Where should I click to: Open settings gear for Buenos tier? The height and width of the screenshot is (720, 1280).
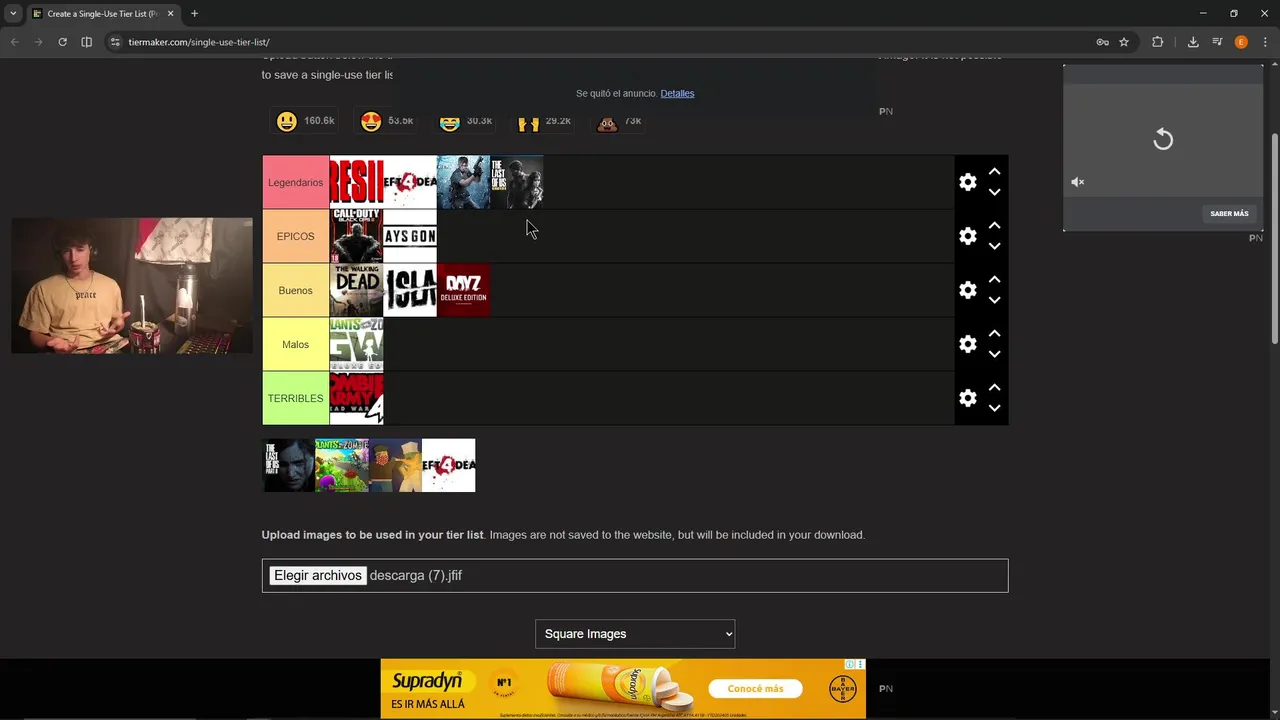[x=967, y=290]
